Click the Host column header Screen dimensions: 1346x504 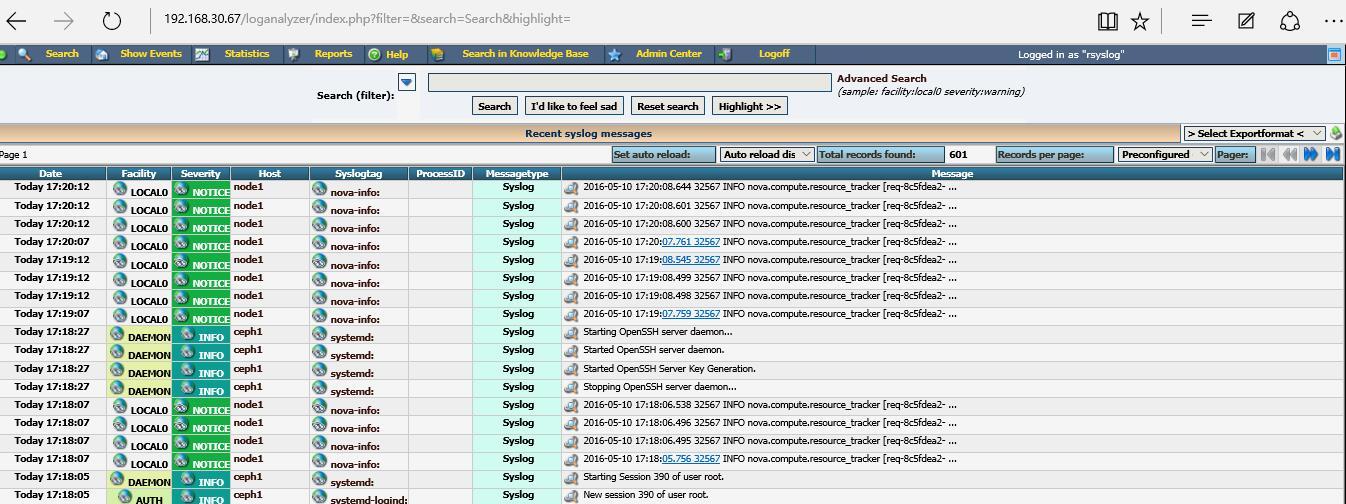pyautogui.click(x=270, y=174)
